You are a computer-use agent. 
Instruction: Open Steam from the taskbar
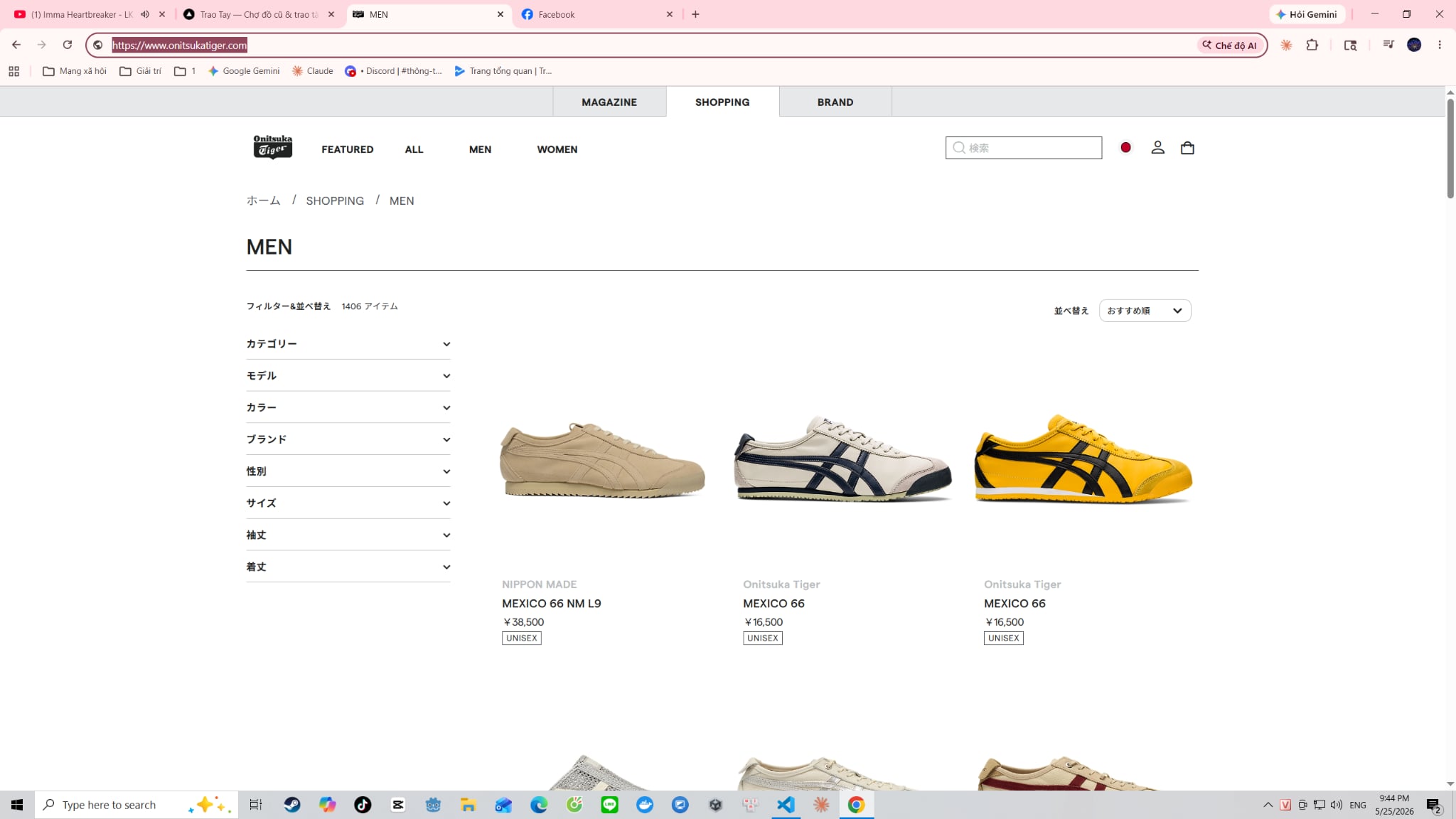[x=292, y=805]
